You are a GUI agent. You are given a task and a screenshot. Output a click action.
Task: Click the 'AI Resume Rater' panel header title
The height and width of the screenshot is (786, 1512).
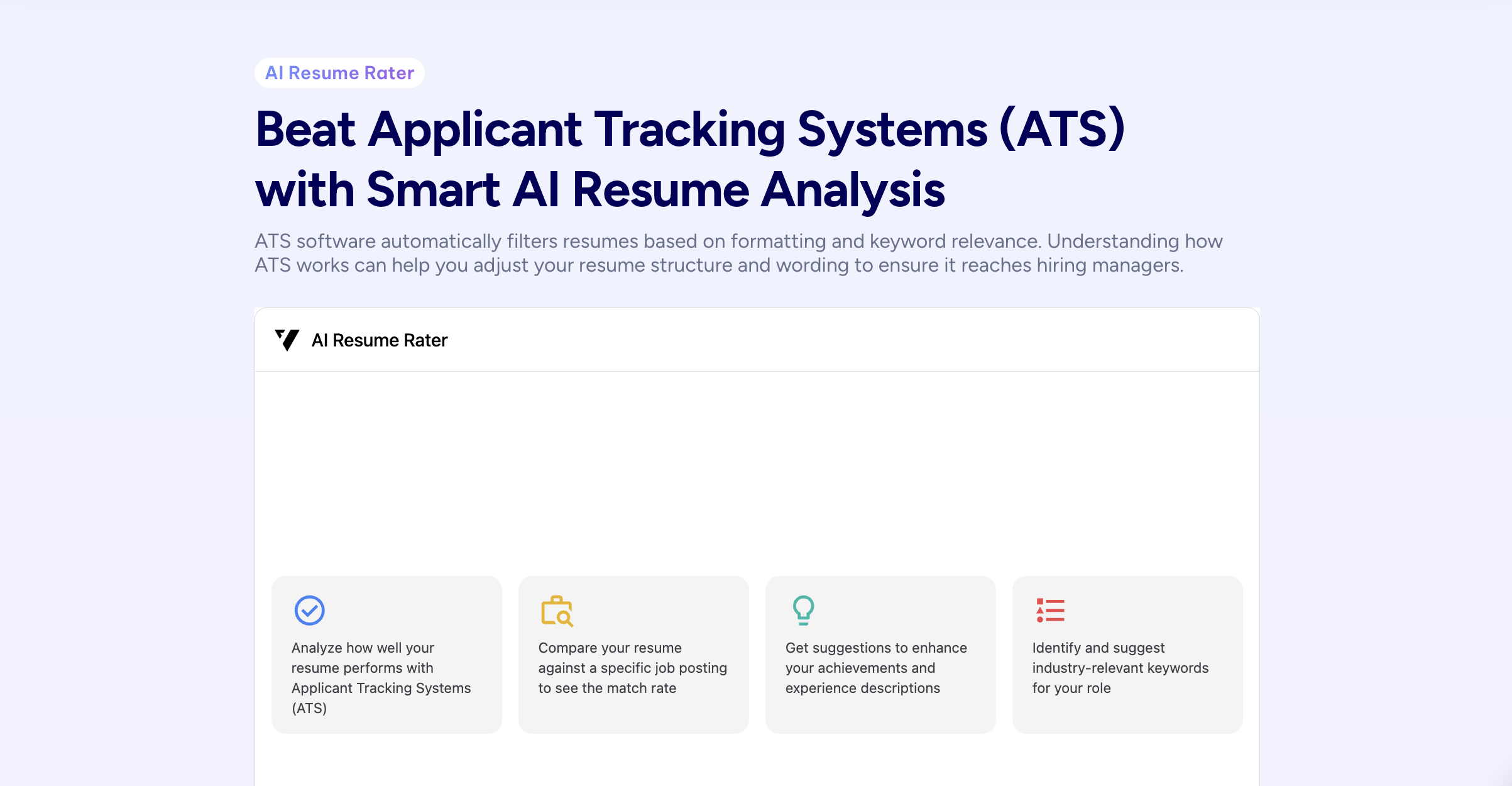point(380,340)
